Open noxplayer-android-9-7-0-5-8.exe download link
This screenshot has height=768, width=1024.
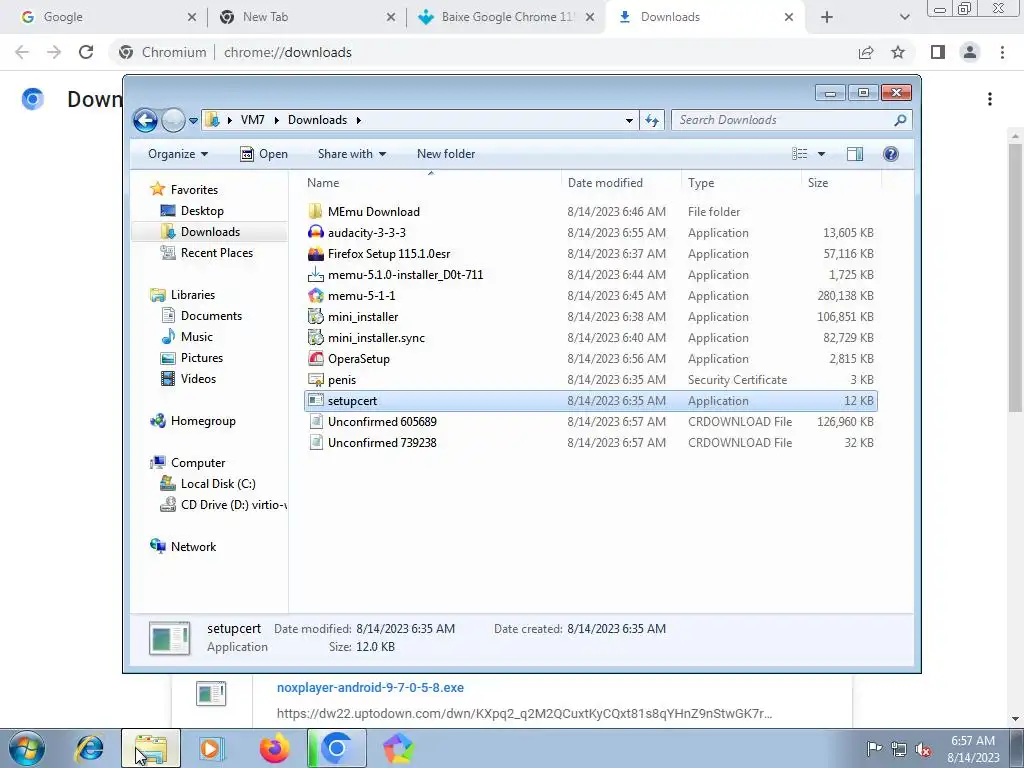(370, 688)
